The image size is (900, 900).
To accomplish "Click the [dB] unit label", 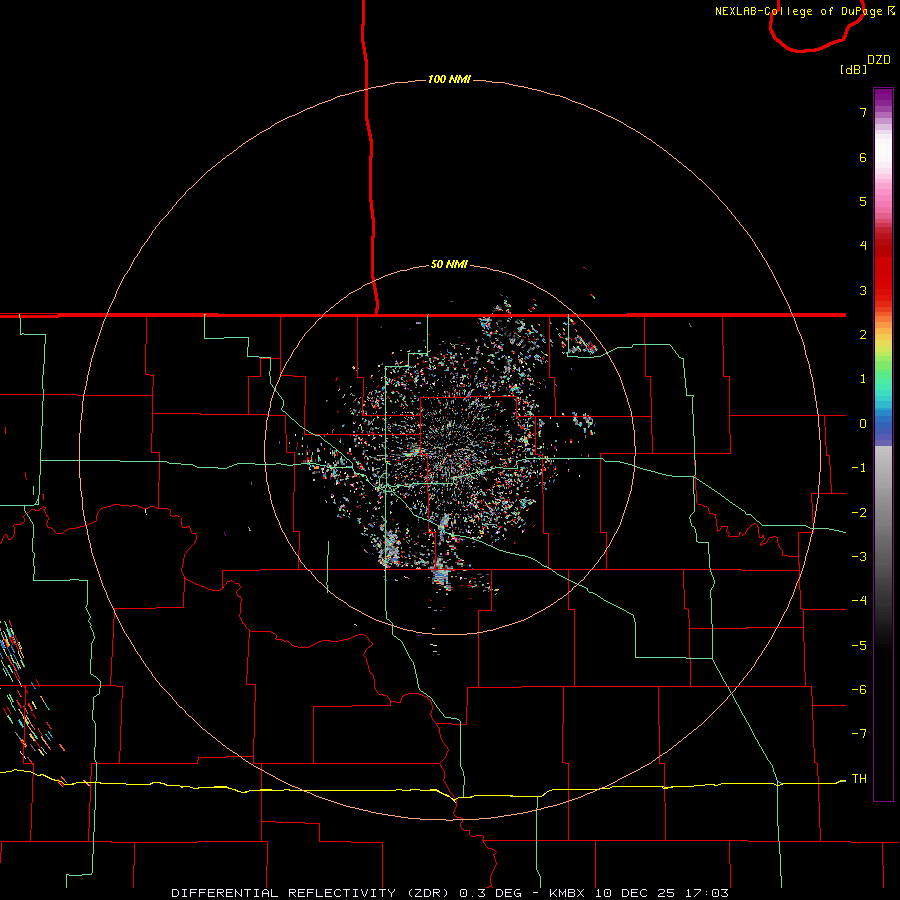I will click(x=853, y=69).
